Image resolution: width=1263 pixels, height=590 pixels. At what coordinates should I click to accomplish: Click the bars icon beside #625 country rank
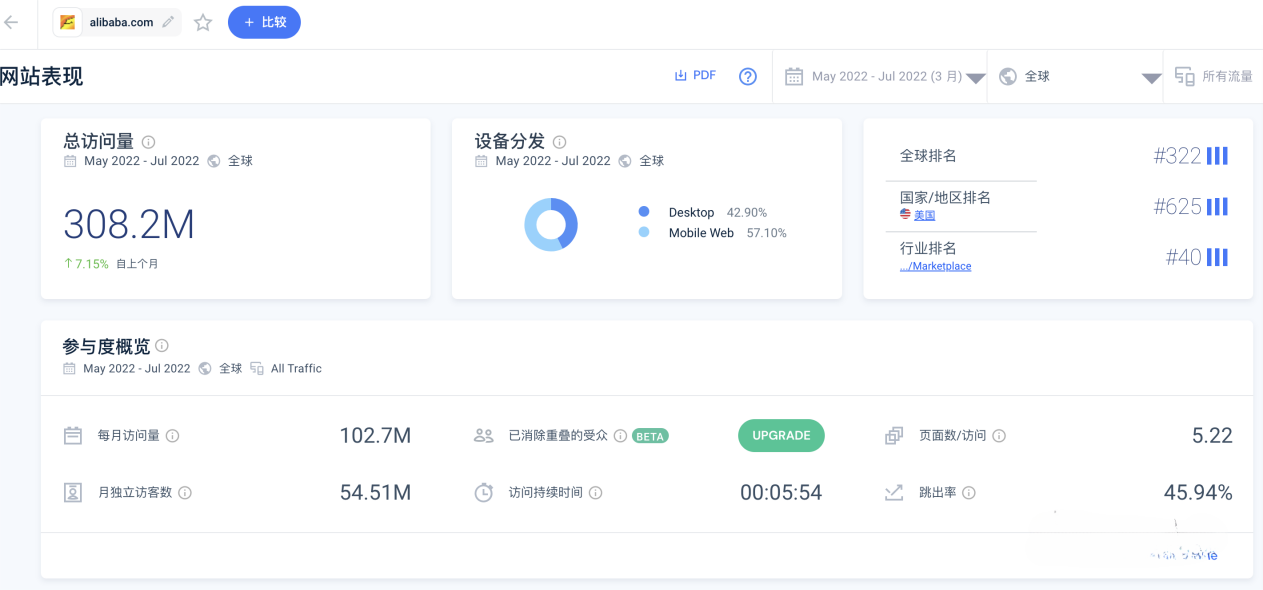(1217, 206)
